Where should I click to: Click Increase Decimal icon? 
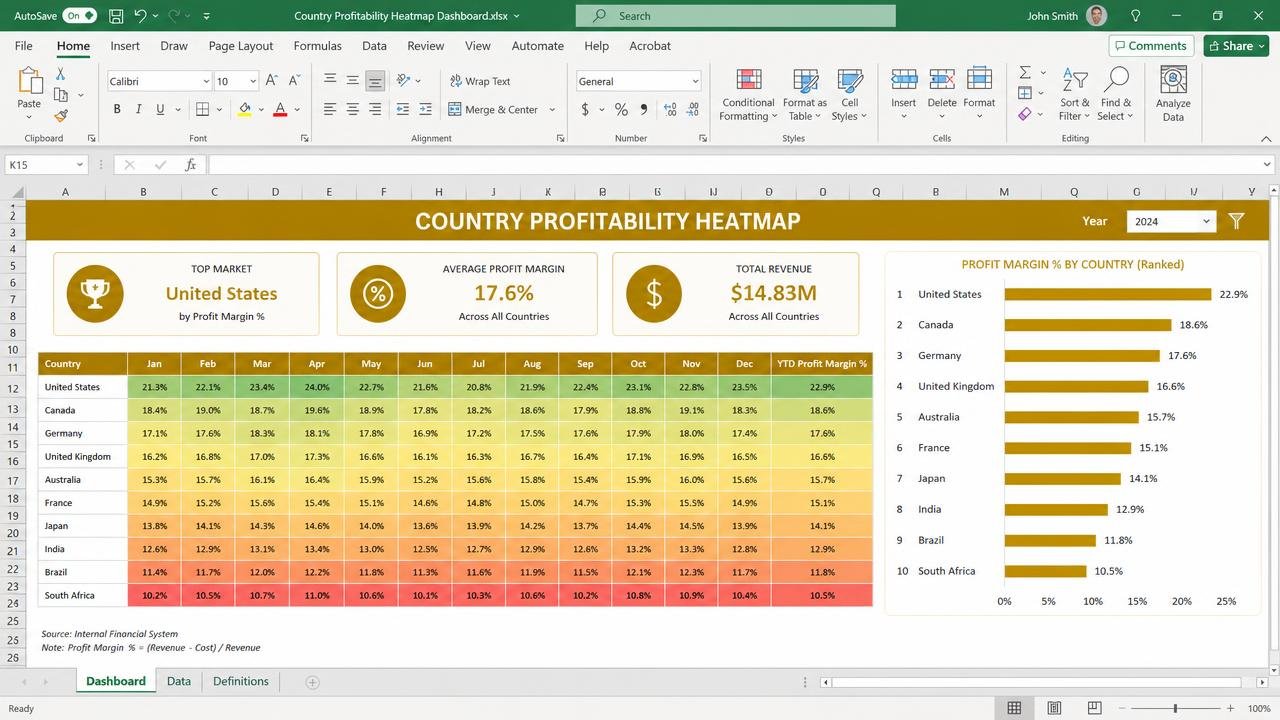tap(670, 109)
